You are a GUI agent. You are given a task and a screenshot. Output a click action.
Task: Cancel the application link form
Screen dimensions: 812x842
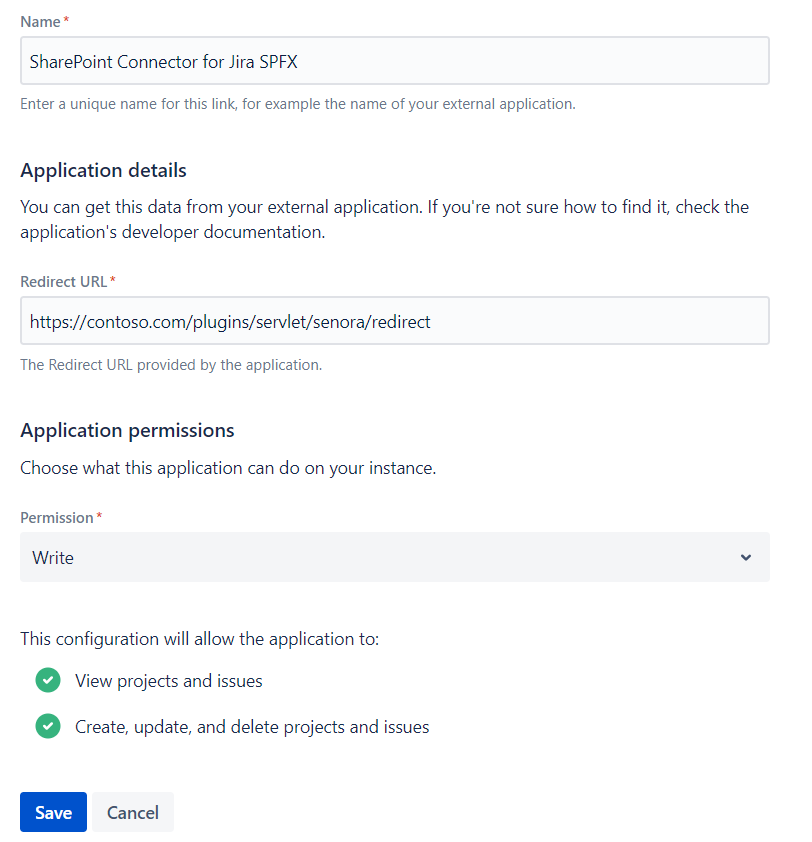click(133, 812)
